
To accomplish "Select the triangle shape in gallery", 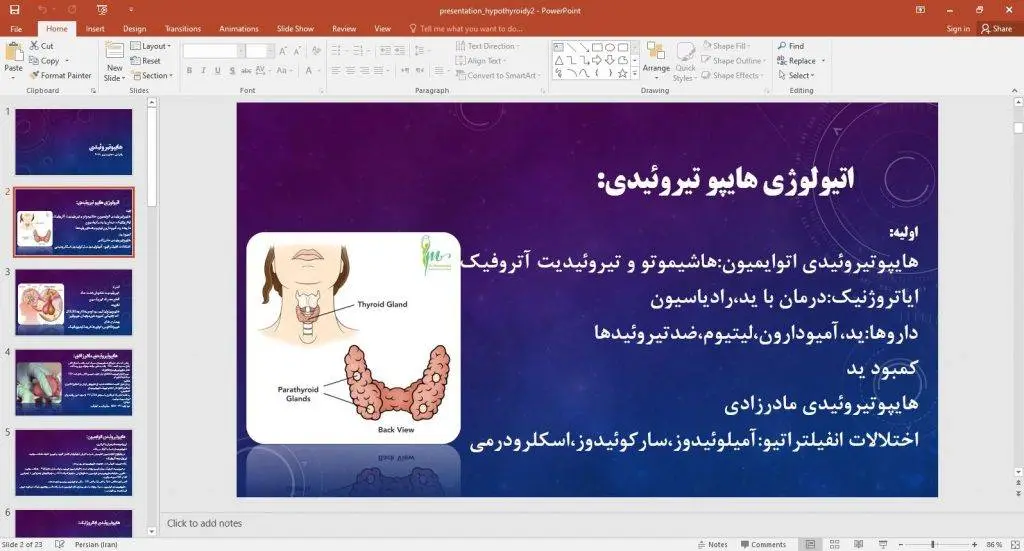I will (x=559, y=61).
